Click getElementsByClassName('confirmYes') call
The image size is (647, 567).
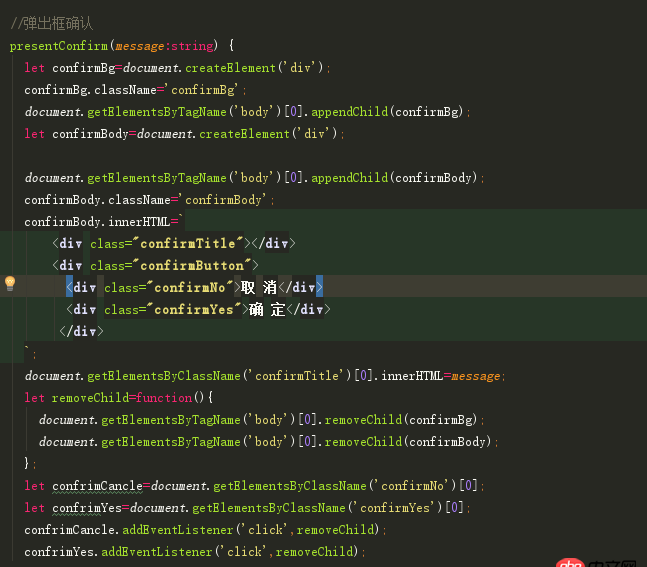coord(317,508)
